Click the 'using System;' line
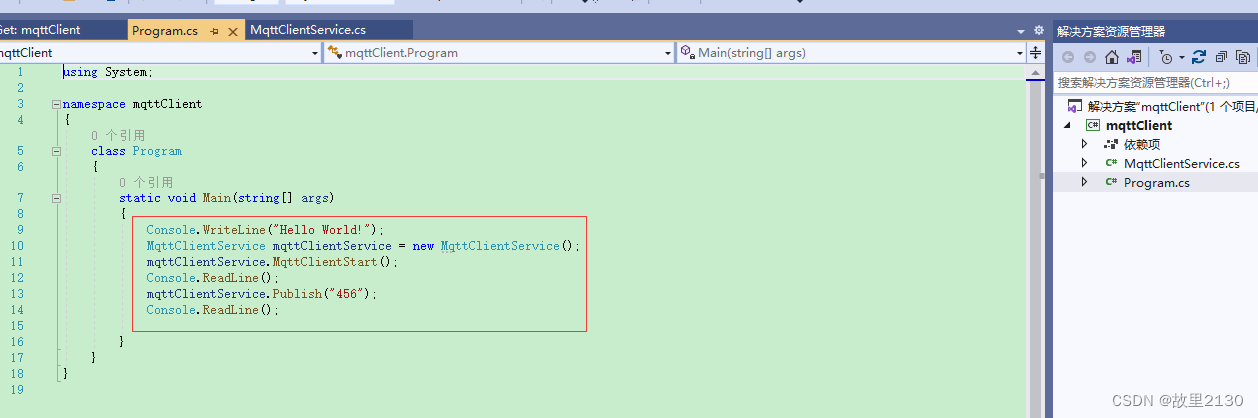The width and height of the screenshot is (1258, 418). tap(108, 72)
